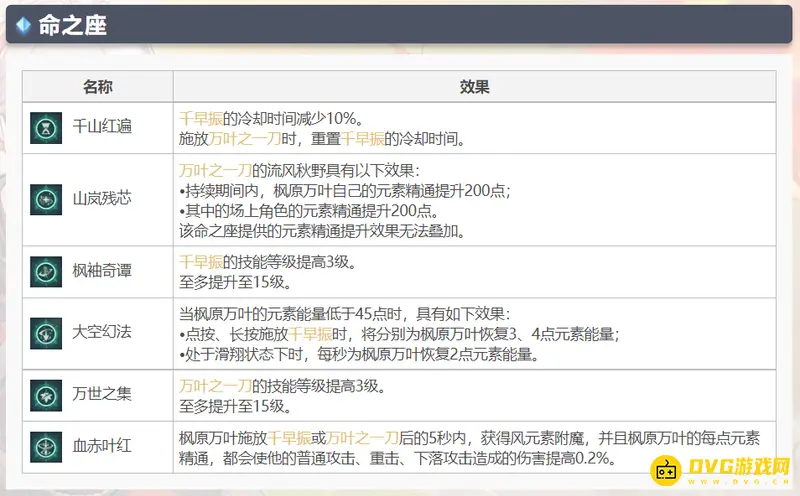Click the 万世之集 constellation icon

46,395
